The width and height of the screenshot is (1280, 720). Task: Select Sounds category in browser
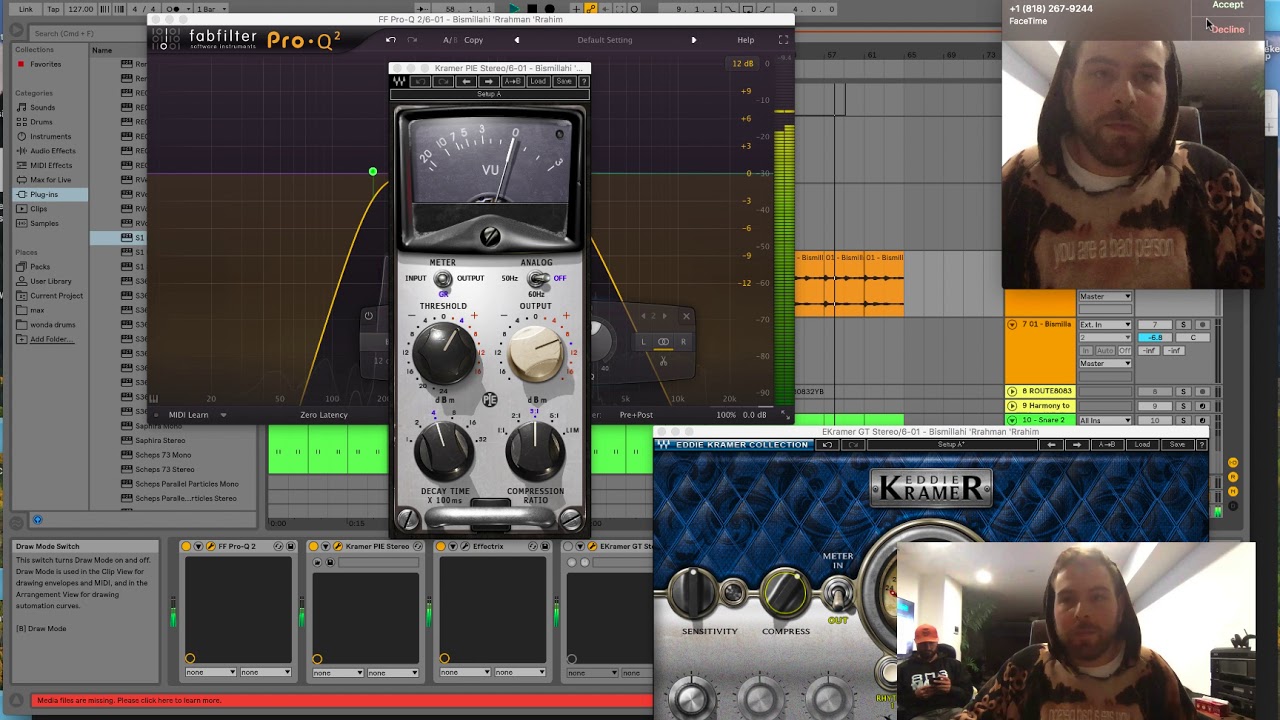[x=42, y=107]
